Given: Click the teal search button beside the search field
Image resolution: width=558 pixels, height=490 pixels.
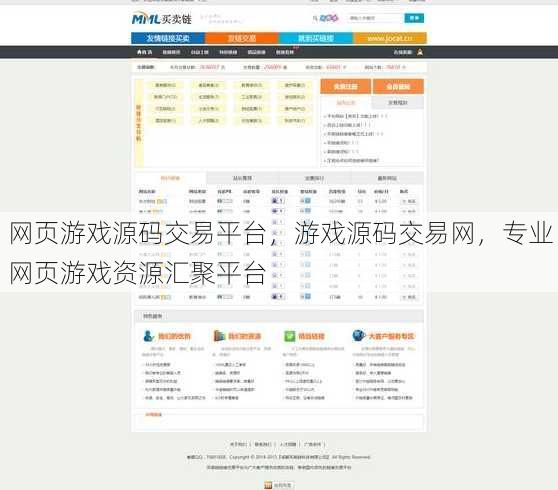Looking at the screenshot, I should coord(414,18).
